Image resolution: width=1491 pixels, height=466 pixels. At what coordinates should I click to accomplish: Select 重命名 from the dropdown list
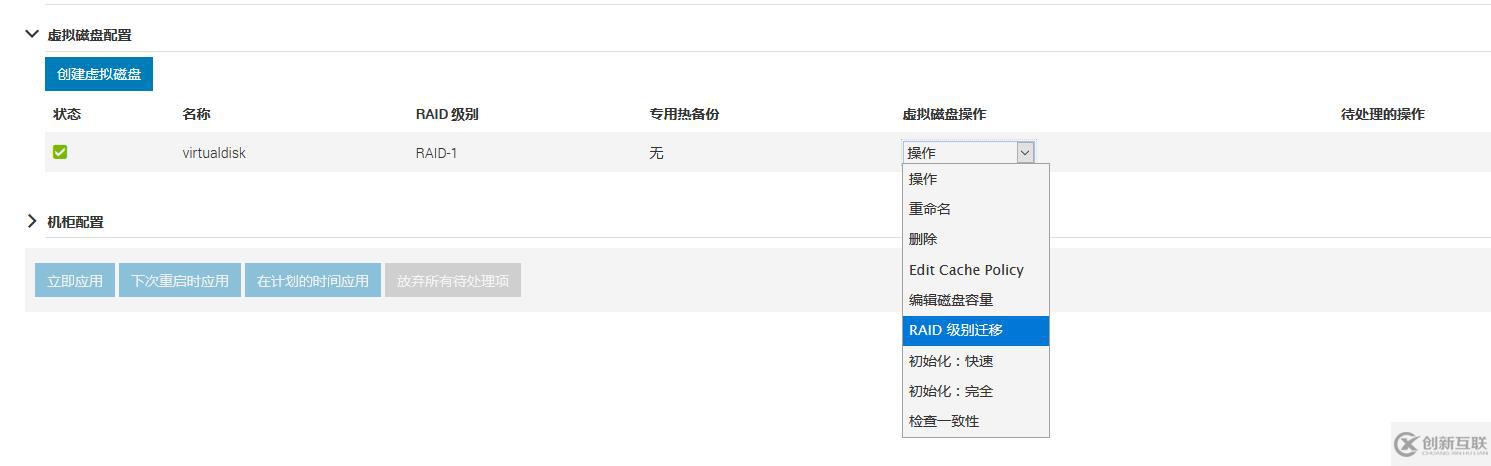[x=930, y=209]
